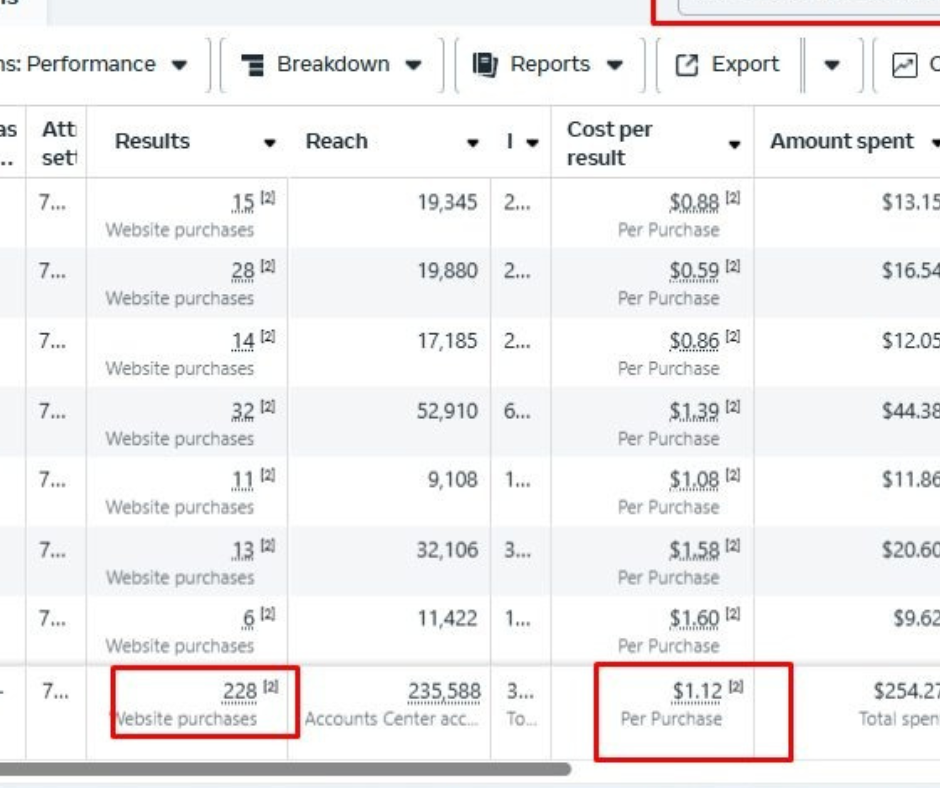Open the Reports menu
This screenshot has height=788, width=940.
(x=549, y=64)
